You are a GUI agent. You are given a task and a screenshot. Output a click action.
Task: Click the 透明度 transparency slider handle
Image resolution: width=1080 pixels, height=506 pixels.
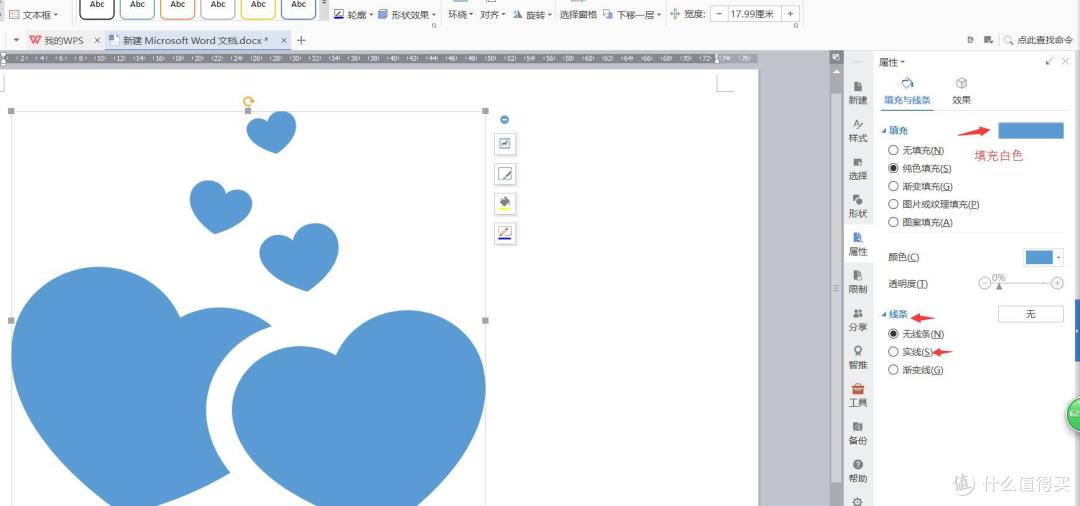click(999, 286)
